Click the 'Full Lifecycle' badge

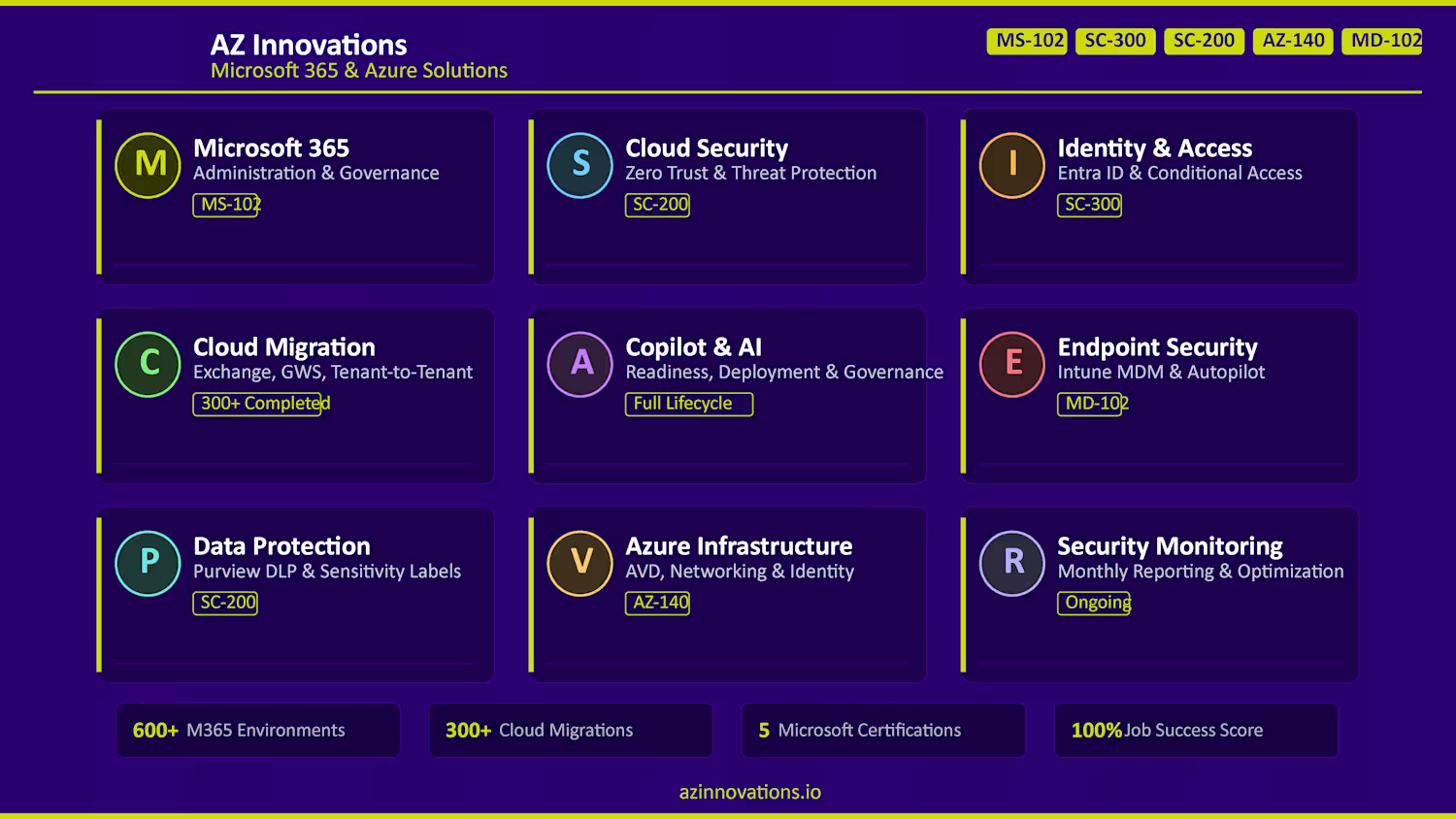(x=688, y=404)
